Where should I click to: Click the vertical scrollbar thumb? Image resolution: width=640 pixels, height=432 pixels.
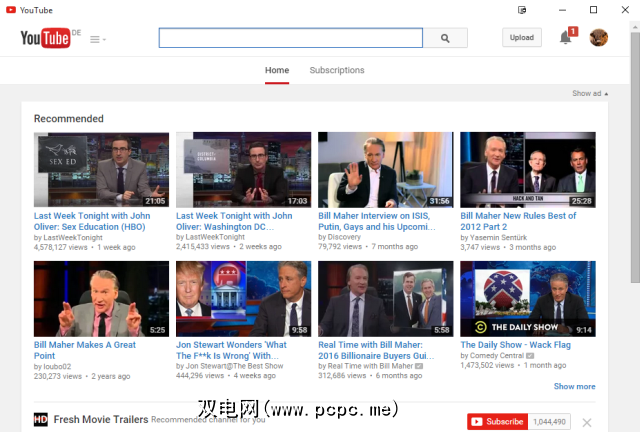point(635,157)
